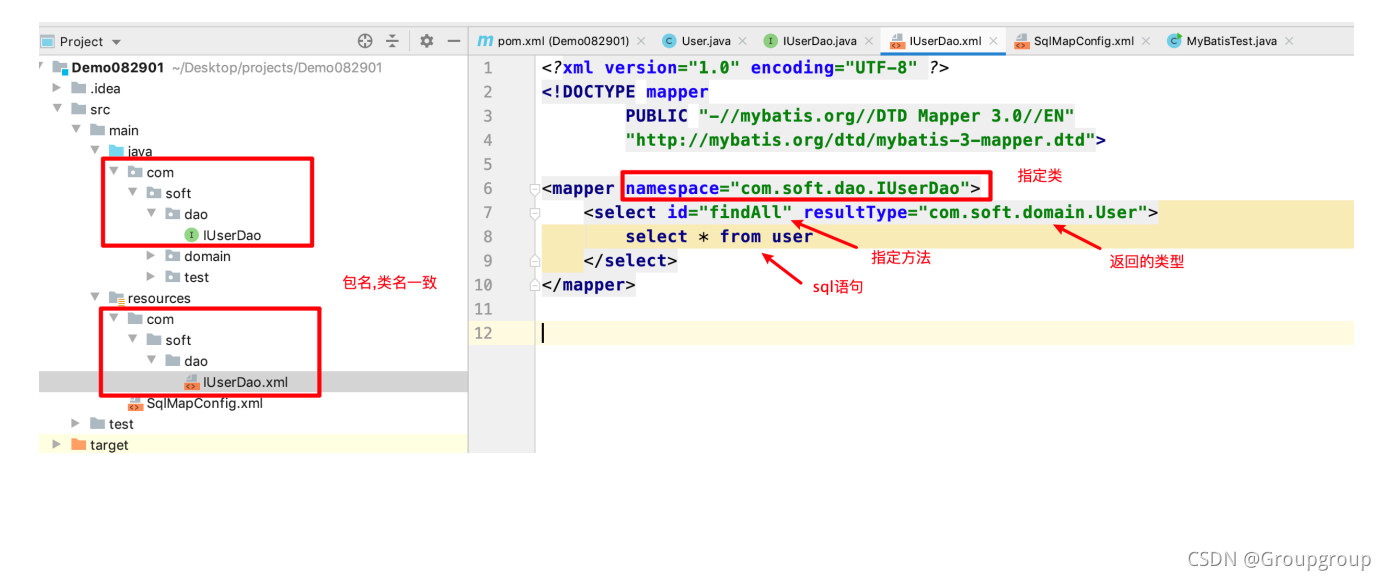Expand the target folder

pyautogui.click(x=57, y=445)
